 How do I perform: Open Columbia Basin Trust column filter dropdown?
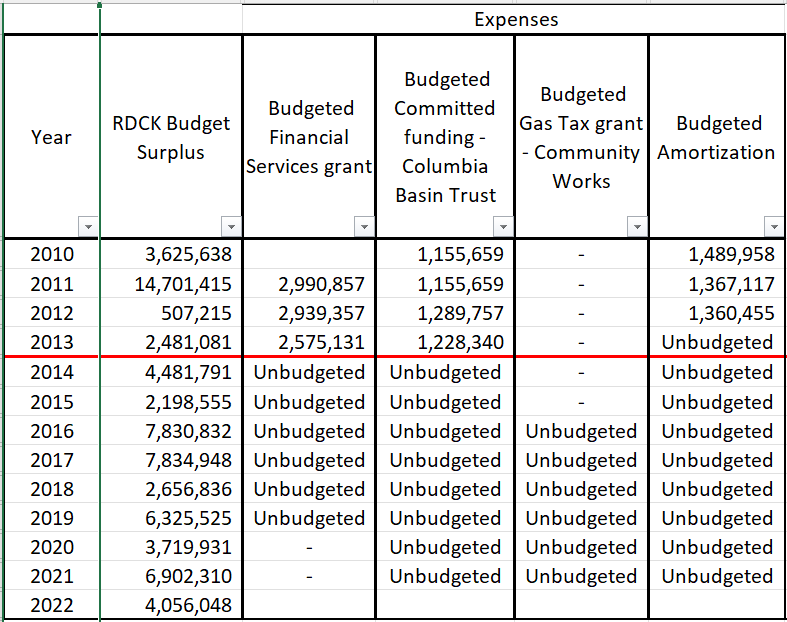pos(503,227)
